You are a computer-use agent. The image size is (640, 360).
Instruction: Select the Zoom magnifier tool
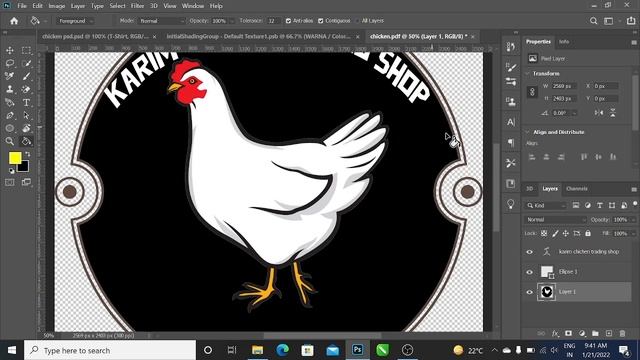click(10, 141)
